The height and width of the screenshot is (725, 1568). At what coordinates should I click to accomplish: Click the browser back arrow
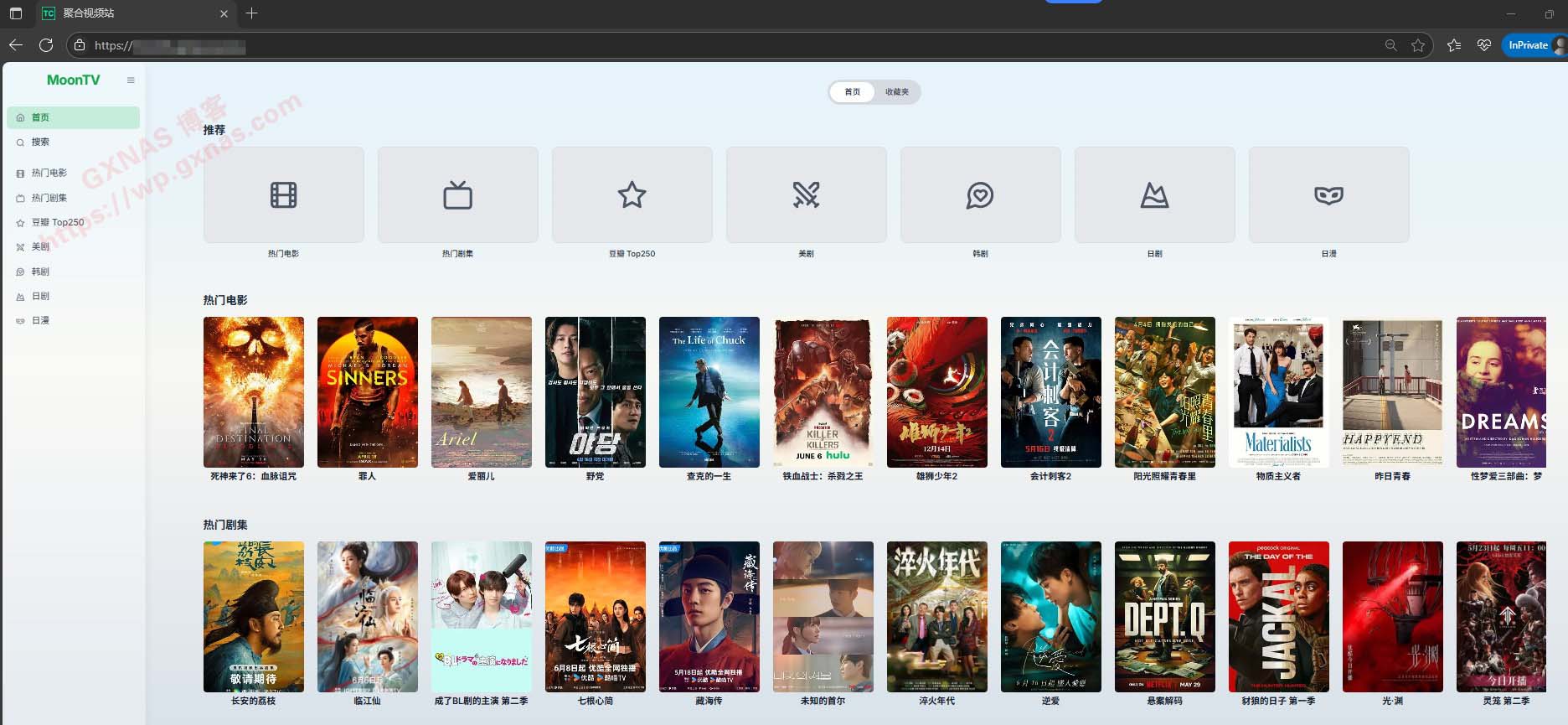click(x=15, y=45)
